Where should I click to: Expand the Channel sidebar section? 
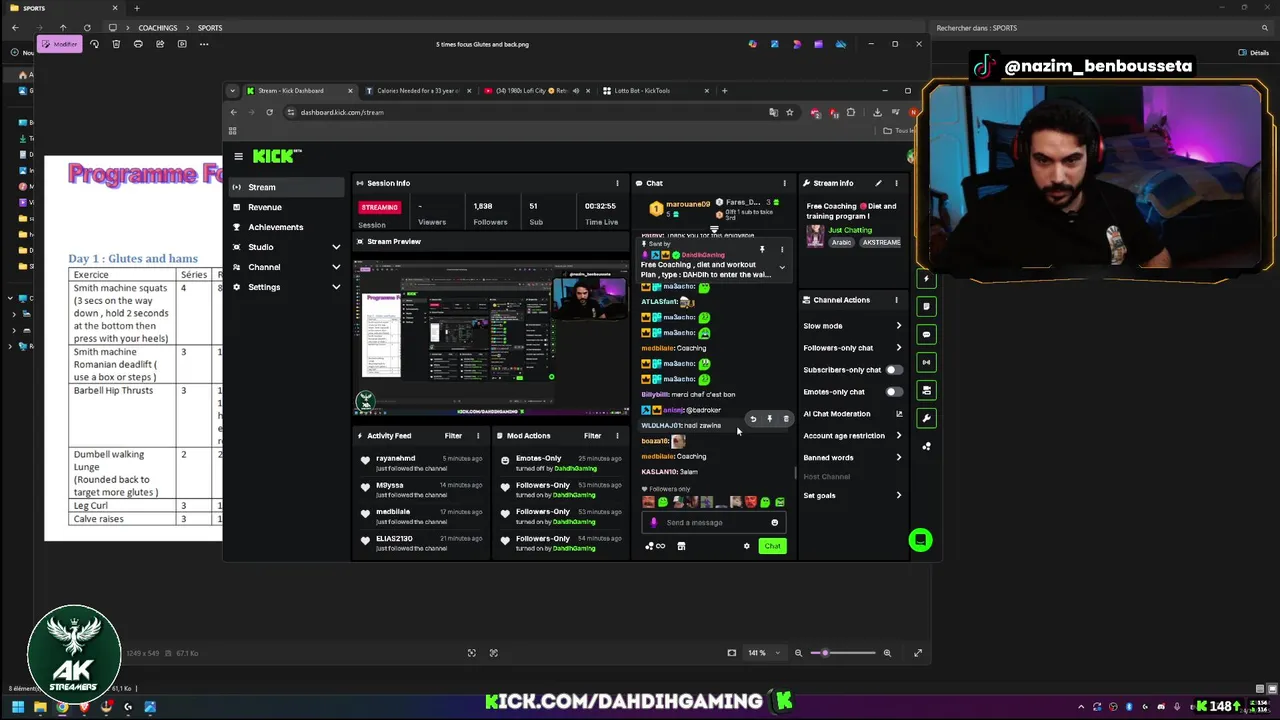pyautogui.click(x=336, y=267)
